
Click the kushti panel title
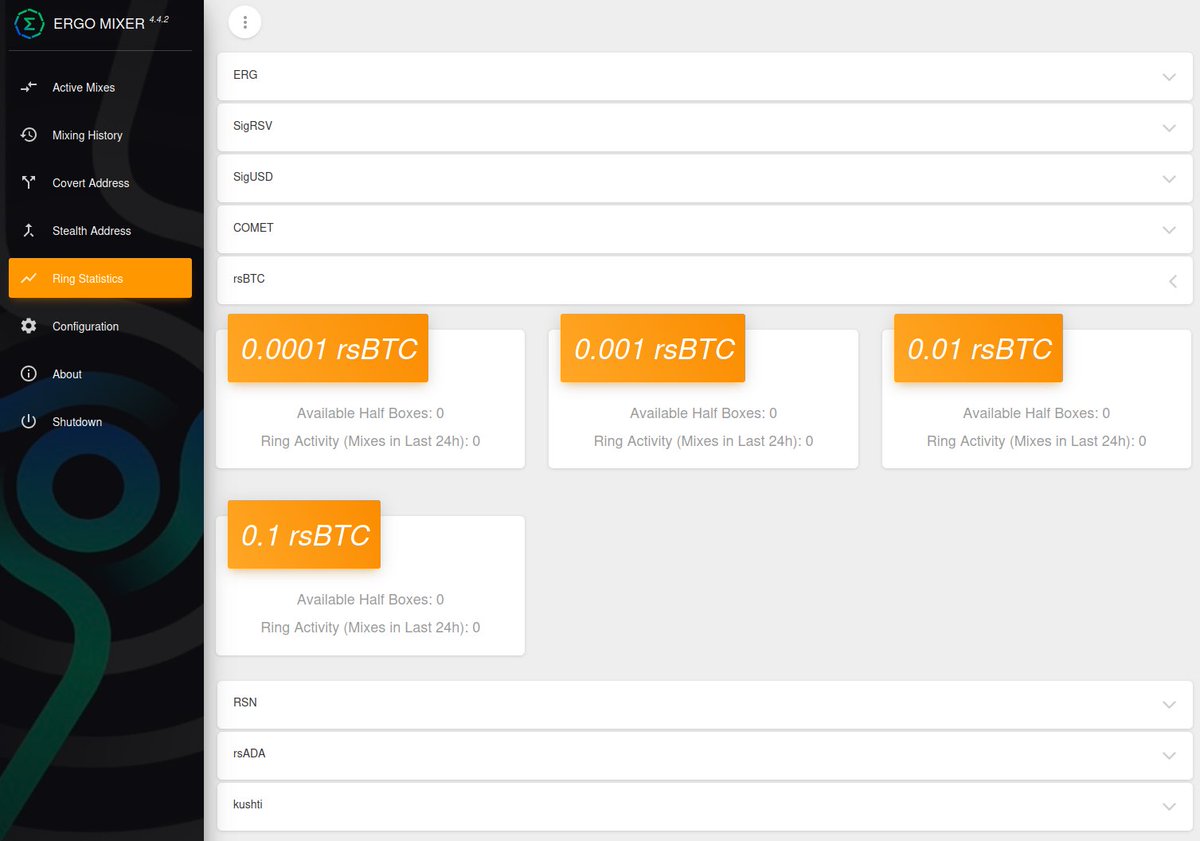(x=248, y=805)
